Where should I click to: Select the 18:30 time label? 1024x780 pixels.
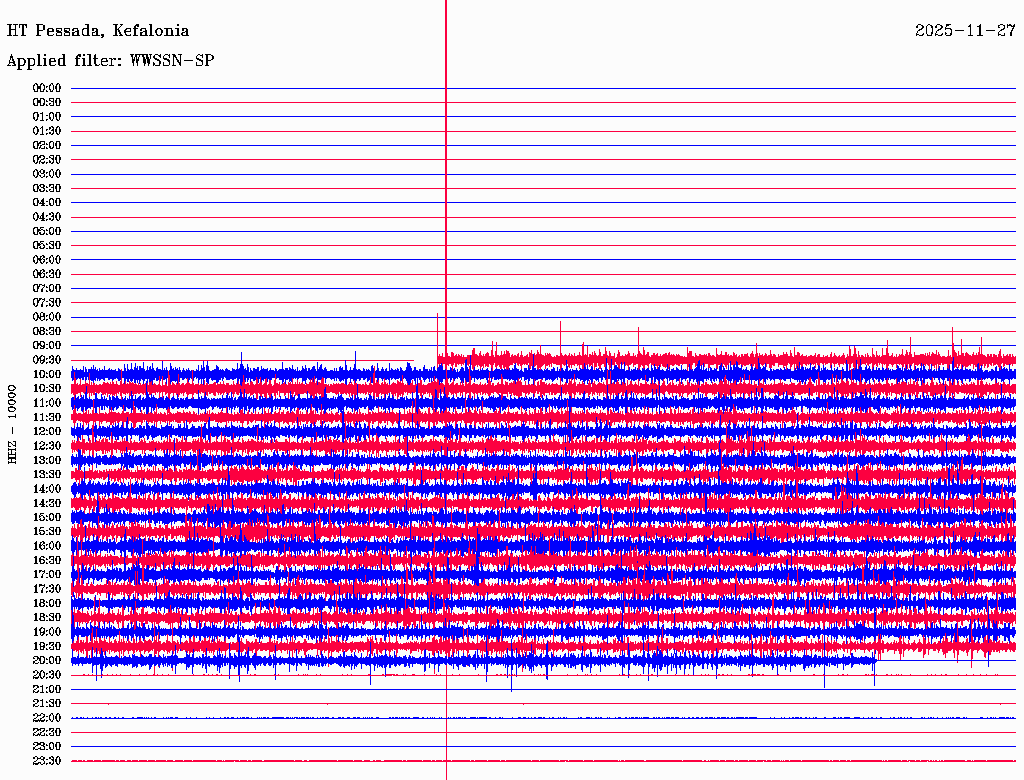47,618
